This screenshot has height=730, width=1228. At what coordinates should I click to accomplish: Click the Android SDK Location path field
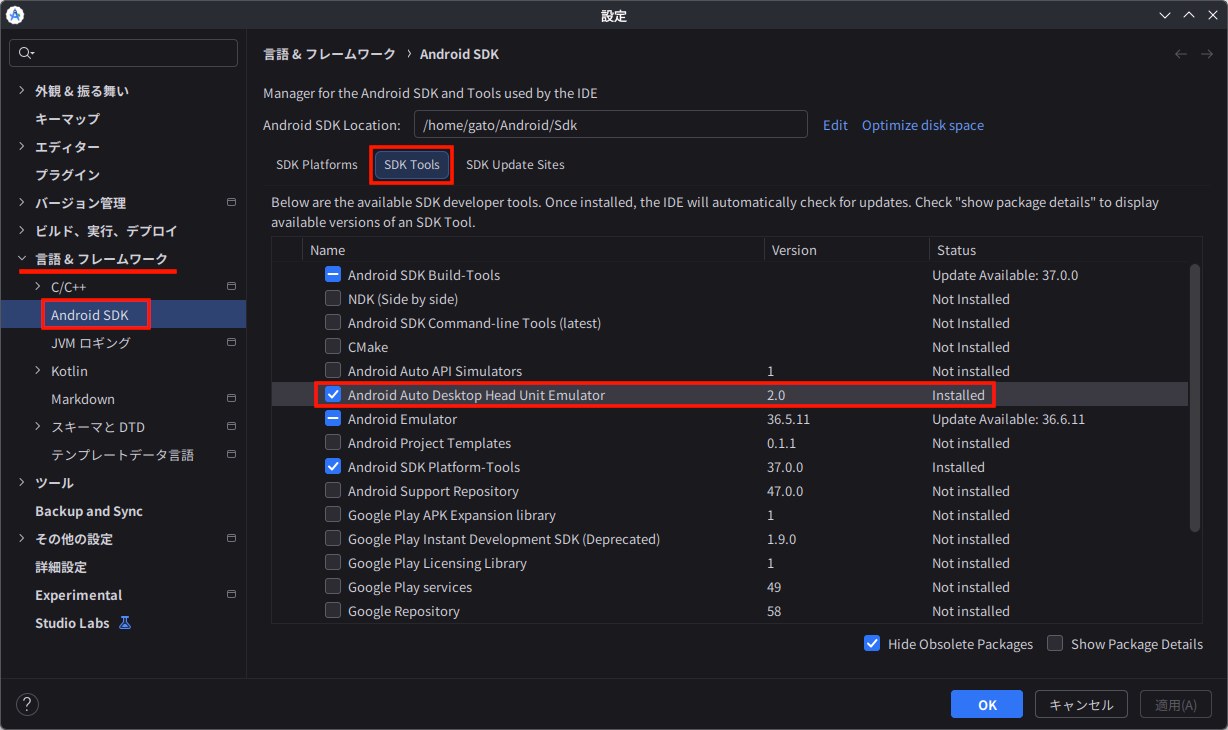[610, 125]
